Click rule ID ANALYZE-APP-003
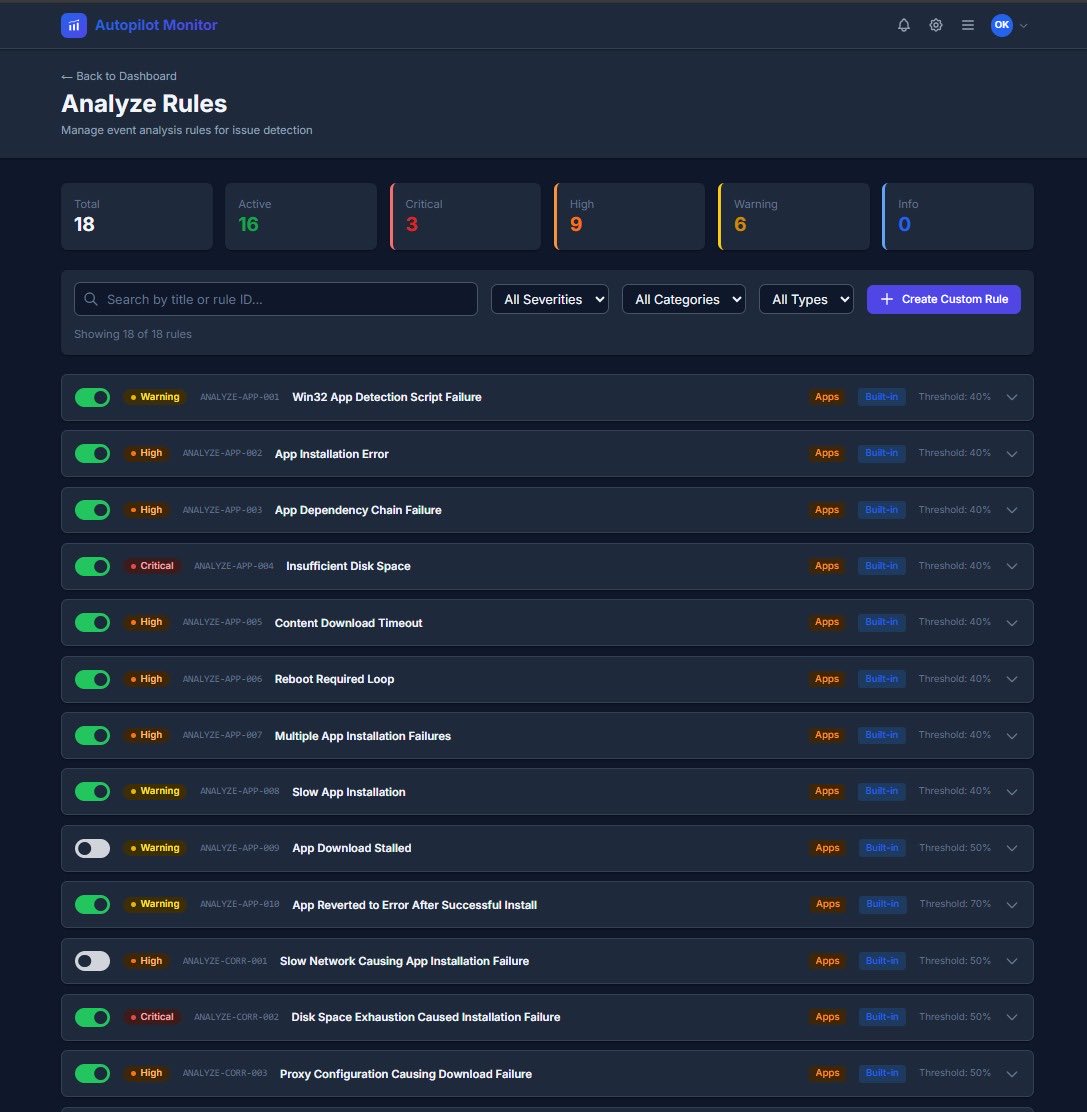This screenshot has height=1112, width=1087. click(x=222, y=510)
